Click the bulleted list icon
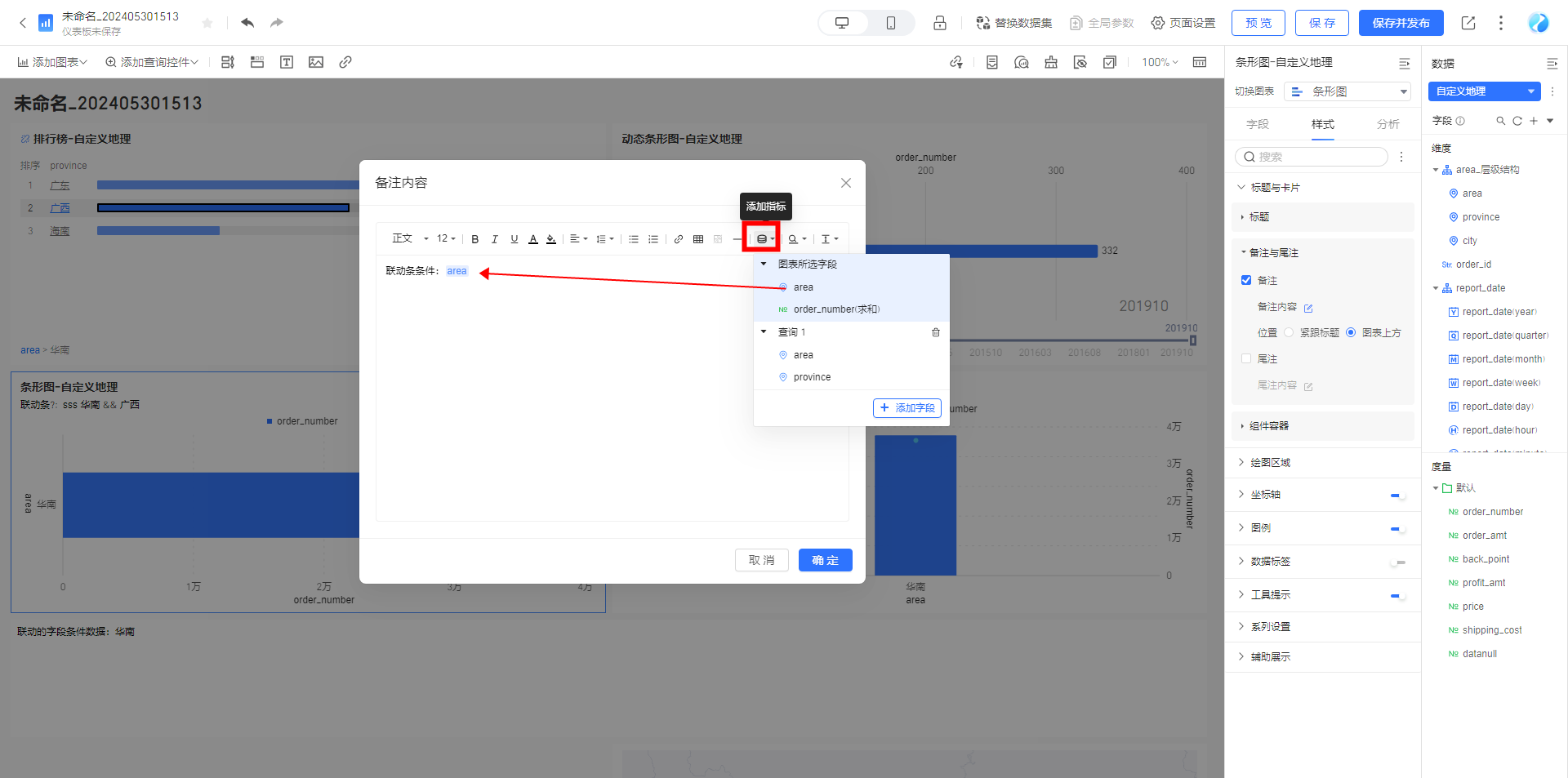 point(633,239)
